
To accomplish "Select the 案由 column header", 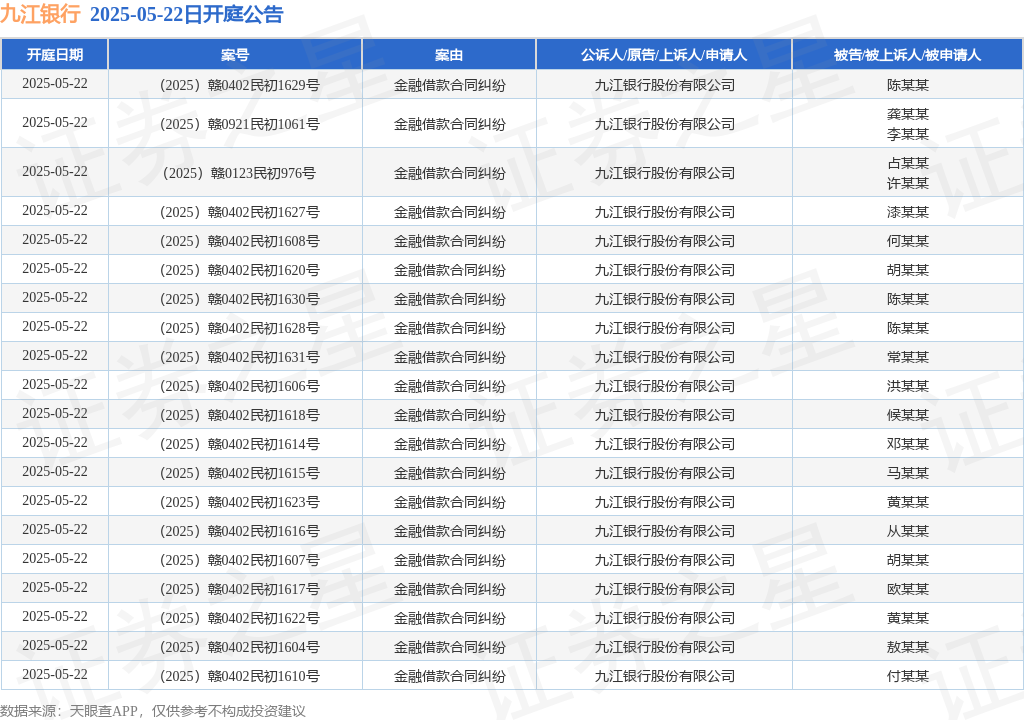I will pyautogui.click(x=449, y=55).
